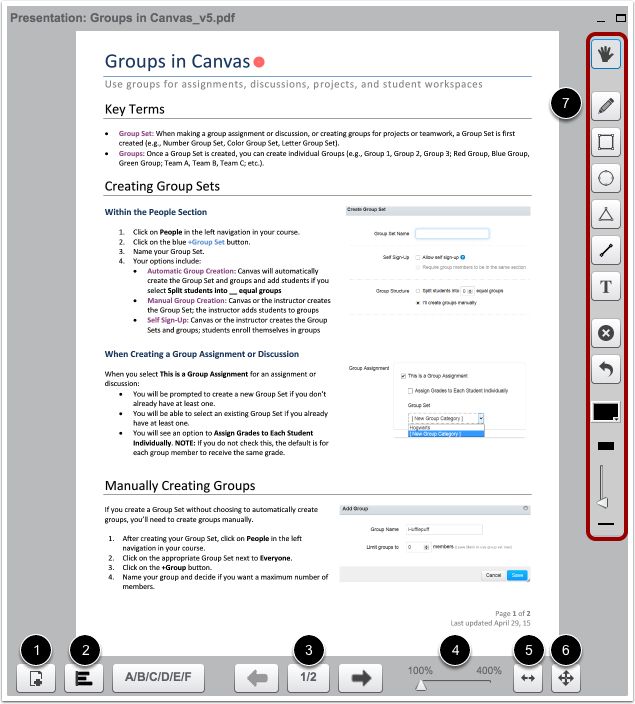Click the add presentation file button
The image size is (635, 704).
point(36,678)
